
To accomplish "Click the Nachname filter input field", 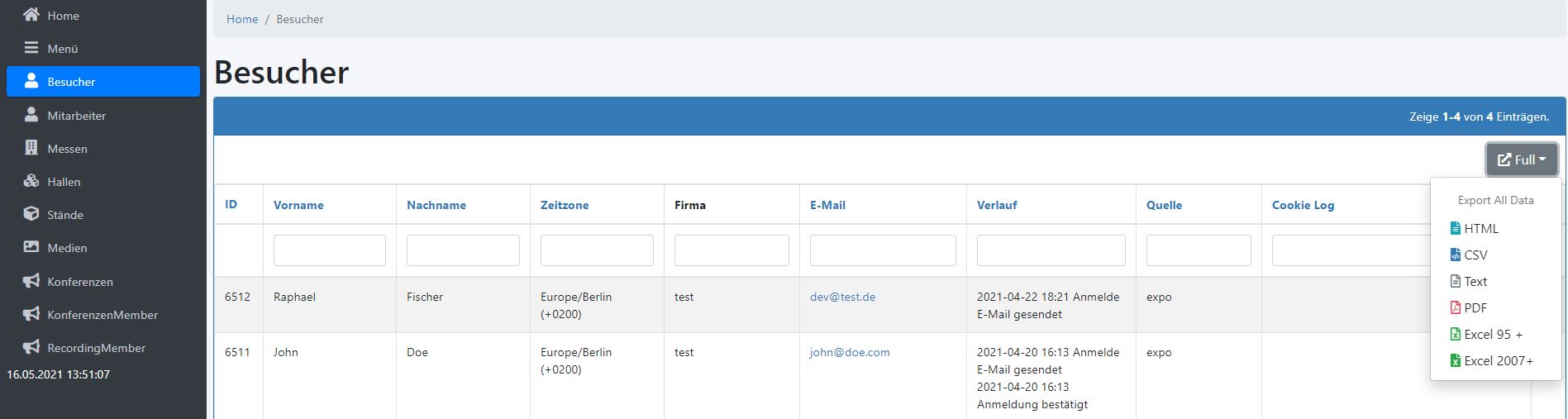I will point(463,250).
